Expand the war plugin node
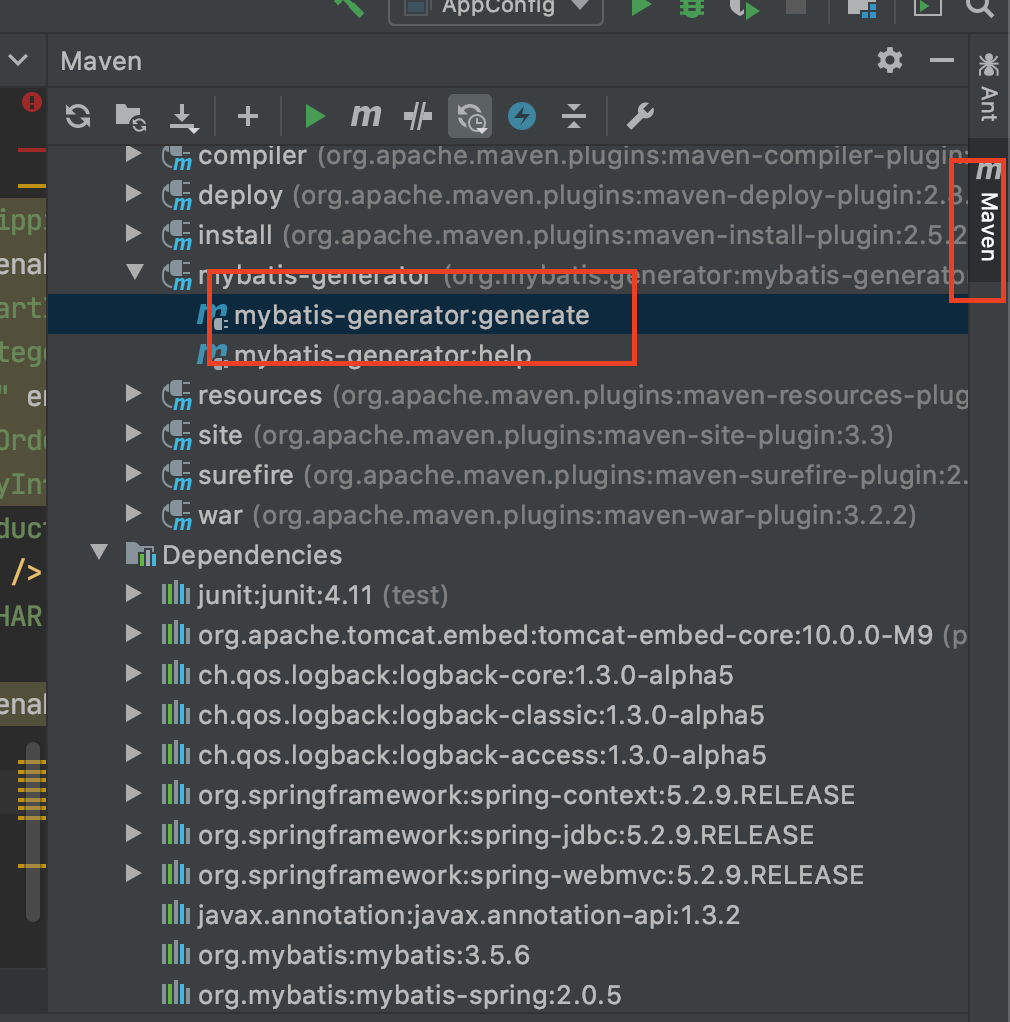 coord(134,514)
